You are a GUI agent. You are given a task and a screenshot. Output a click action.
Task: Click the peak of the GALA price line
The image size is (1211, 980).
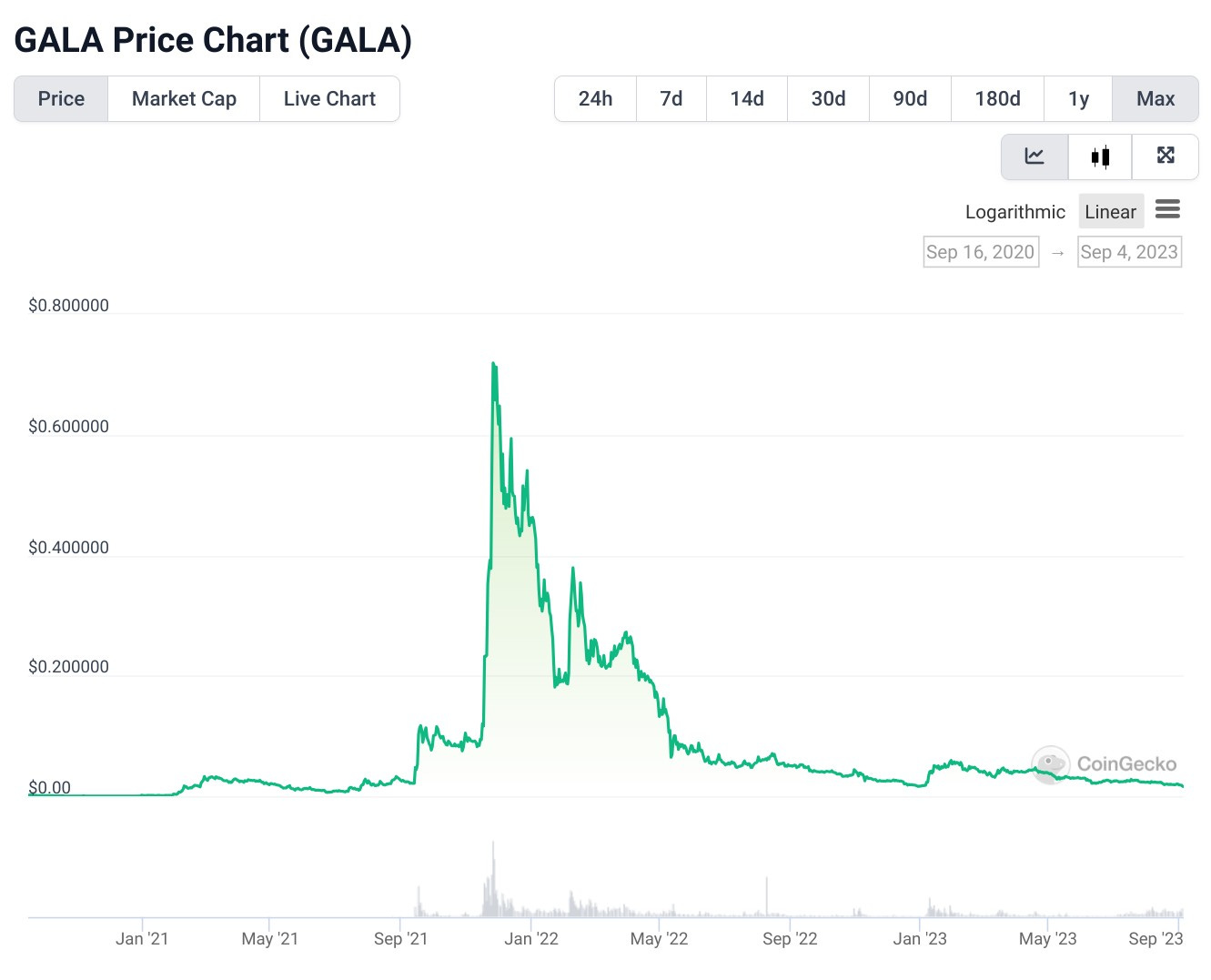click(494, 364)
